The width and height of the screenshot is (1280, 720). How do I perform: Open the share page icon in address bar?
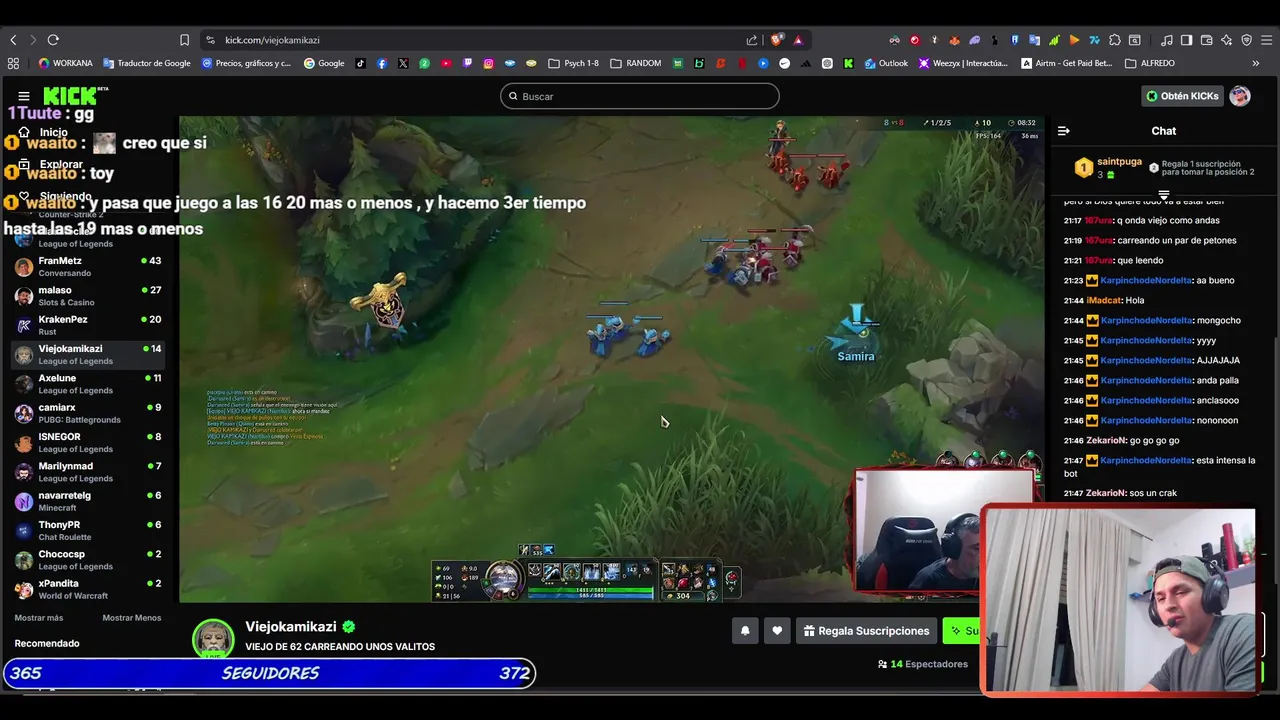pyautogui.click(x=752, y=40)
